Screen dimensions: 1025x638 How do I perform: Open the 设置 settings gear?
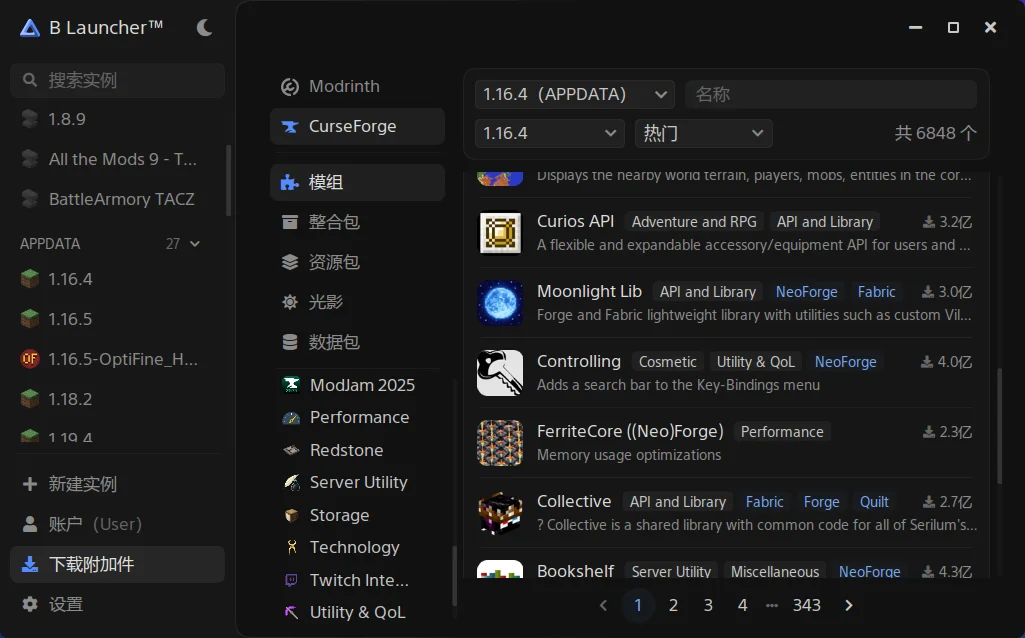[30, 604]
